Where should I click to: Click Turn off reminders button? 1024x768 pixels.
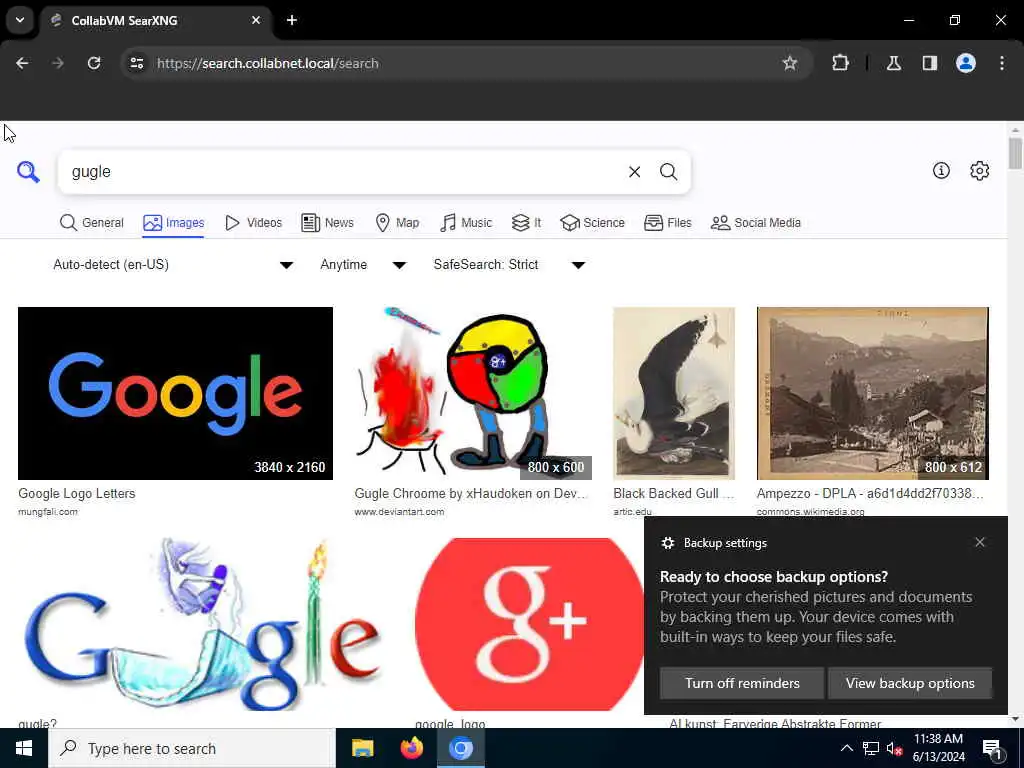[x=742, y=683]
